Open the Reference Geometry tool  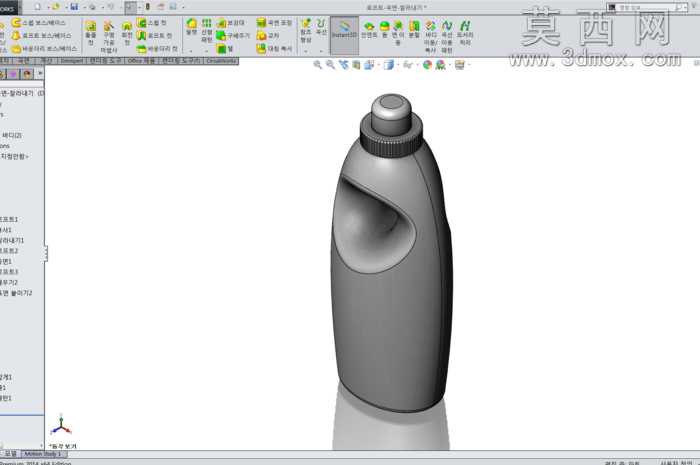306,30
